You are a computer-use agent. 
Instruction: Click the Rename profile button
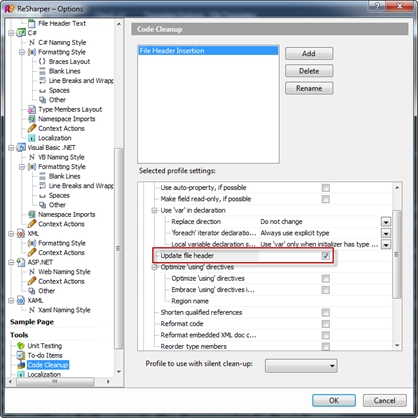pyautogui.click(x=309, y=88)
